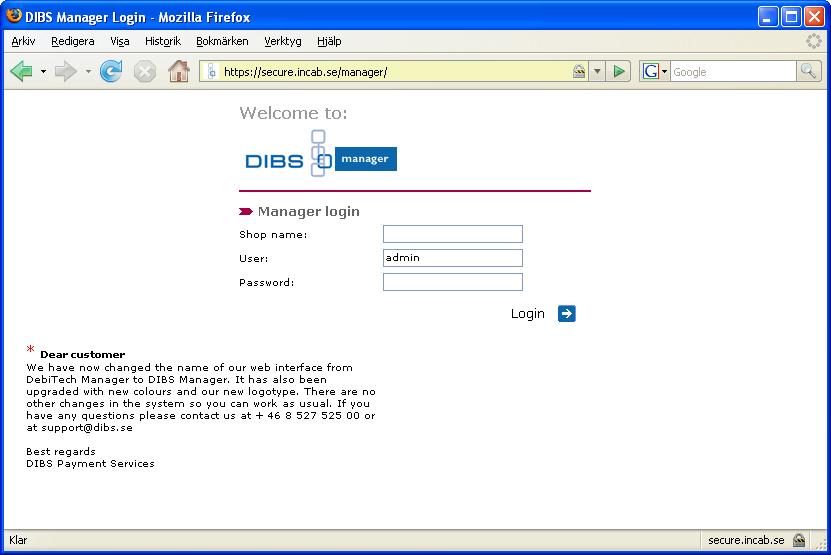Reload the page with the blue refresh icon

pos(111,71)
